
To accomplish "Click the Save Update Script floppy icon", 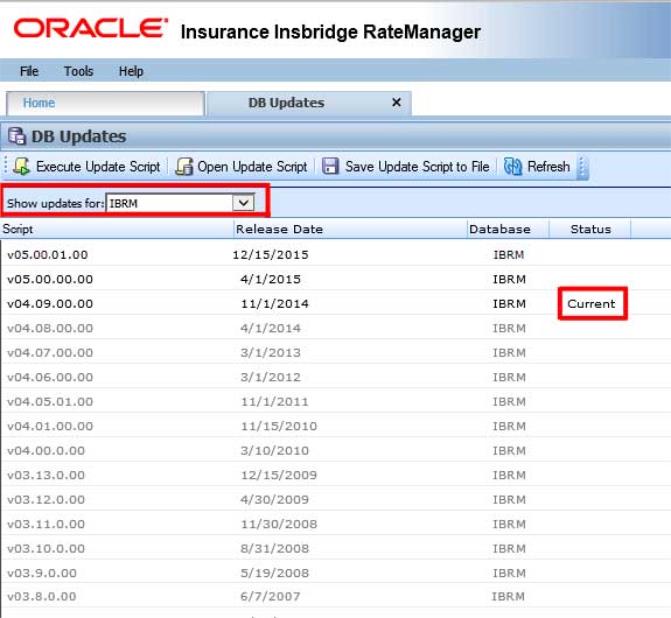I will pyautogui.click(x=330, y=166).
